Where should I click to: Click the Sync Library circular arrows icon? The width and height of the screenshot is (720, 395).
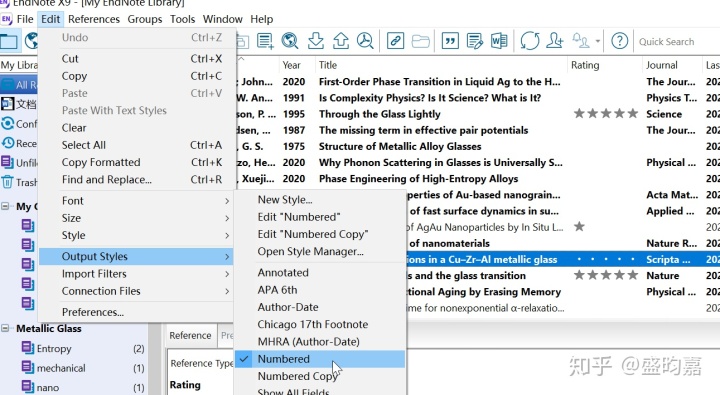(529, 41)
